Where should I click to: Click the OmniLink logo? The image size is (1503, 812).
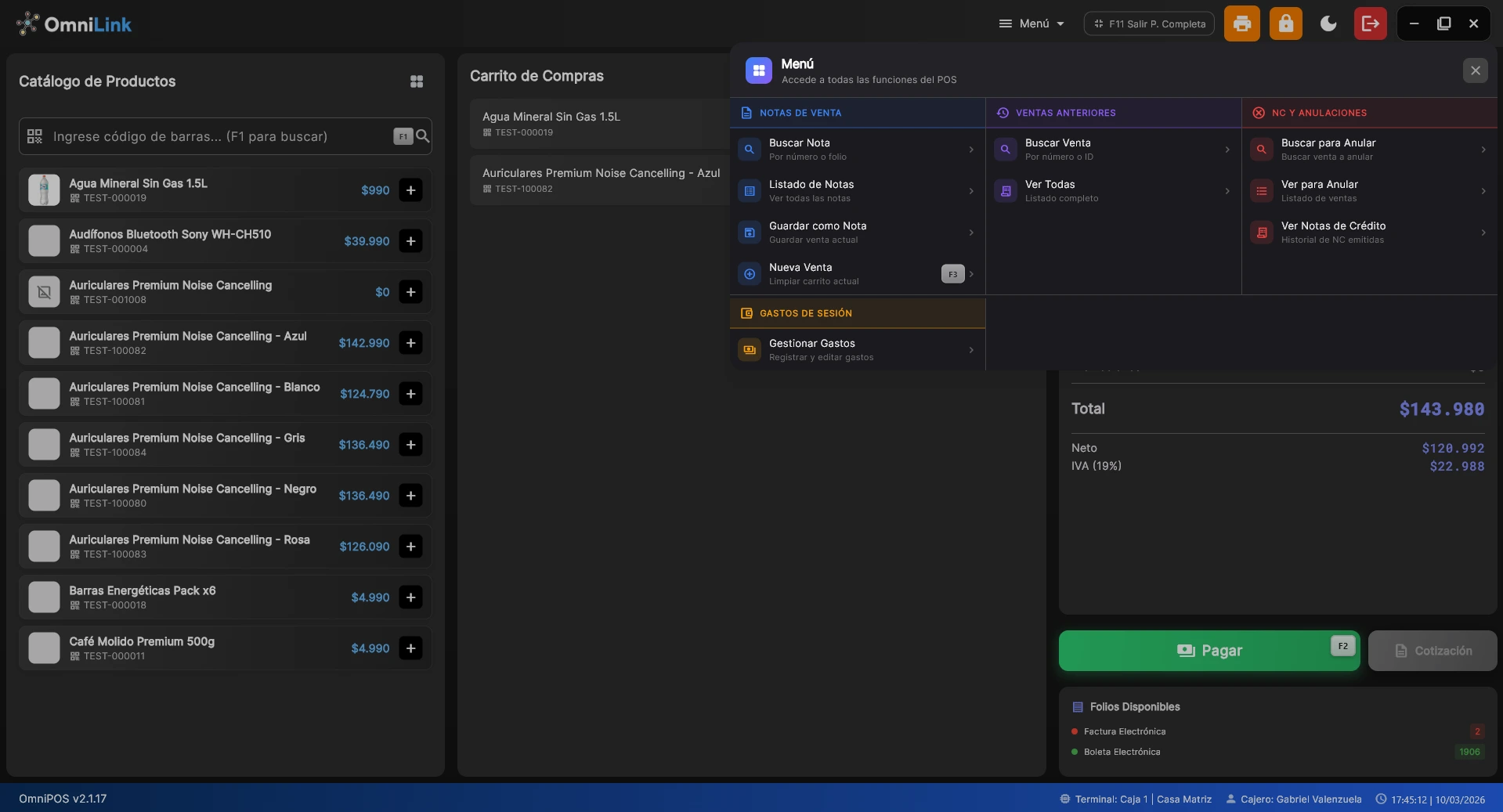(x=74, y=24)
